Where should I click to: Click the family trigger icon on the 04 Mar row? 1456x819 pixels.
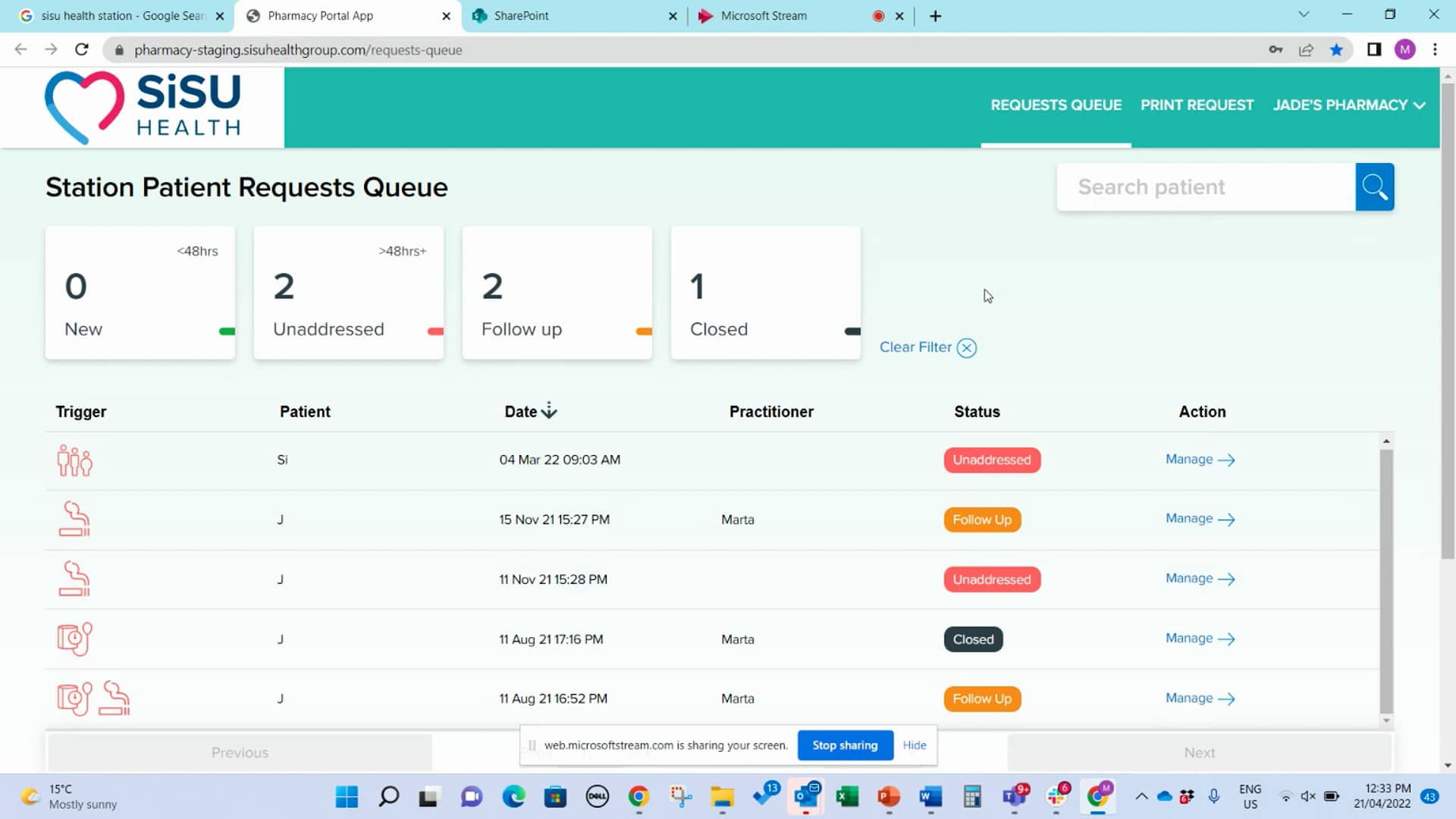click(74, 460)
